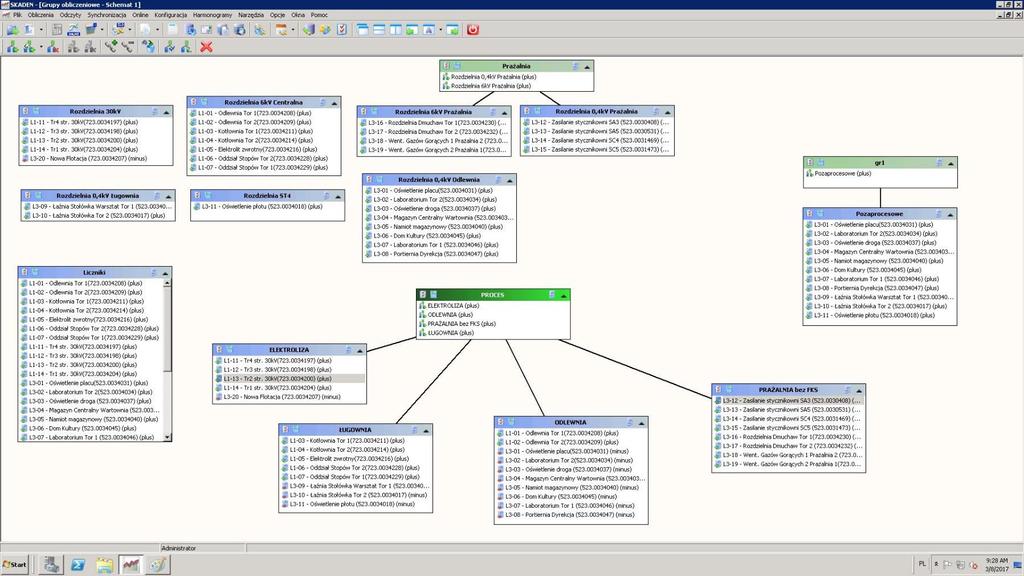This screenshot has height=576, width=1024.
Task: Click the checklist icon in top toolbar
Action: pos(342,29)
